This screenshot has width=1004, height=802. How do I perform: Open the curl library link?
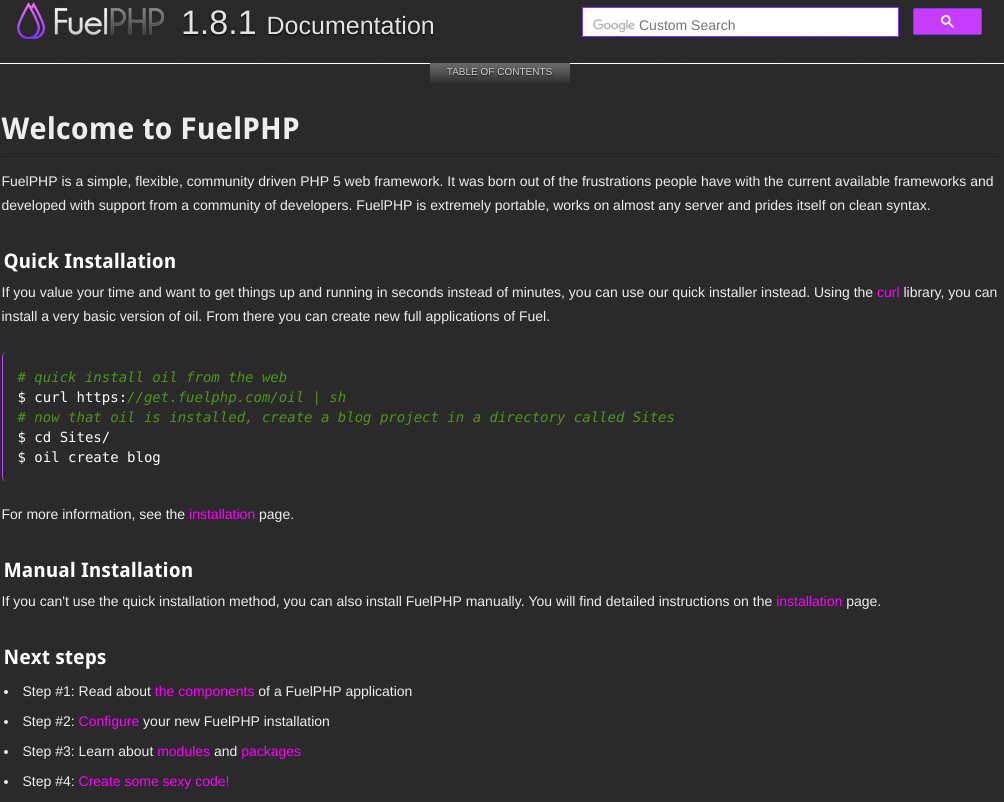coord(887,293)
